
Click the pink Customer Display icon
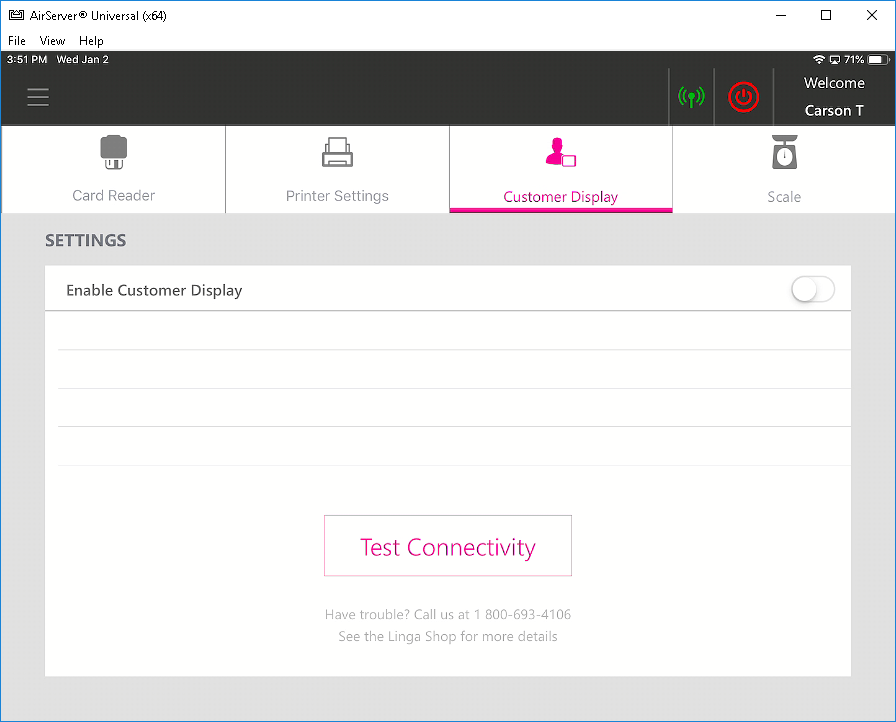point(560,152)
